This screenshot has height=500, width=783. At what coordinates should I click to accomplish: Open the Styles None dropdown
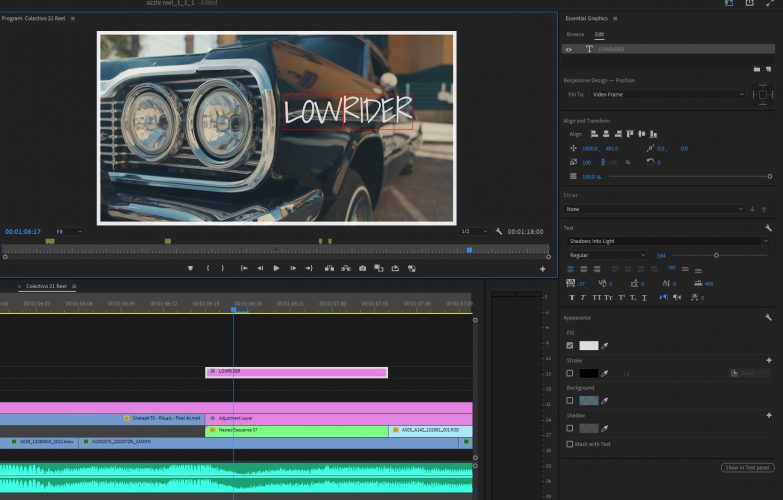pos(654,209)
